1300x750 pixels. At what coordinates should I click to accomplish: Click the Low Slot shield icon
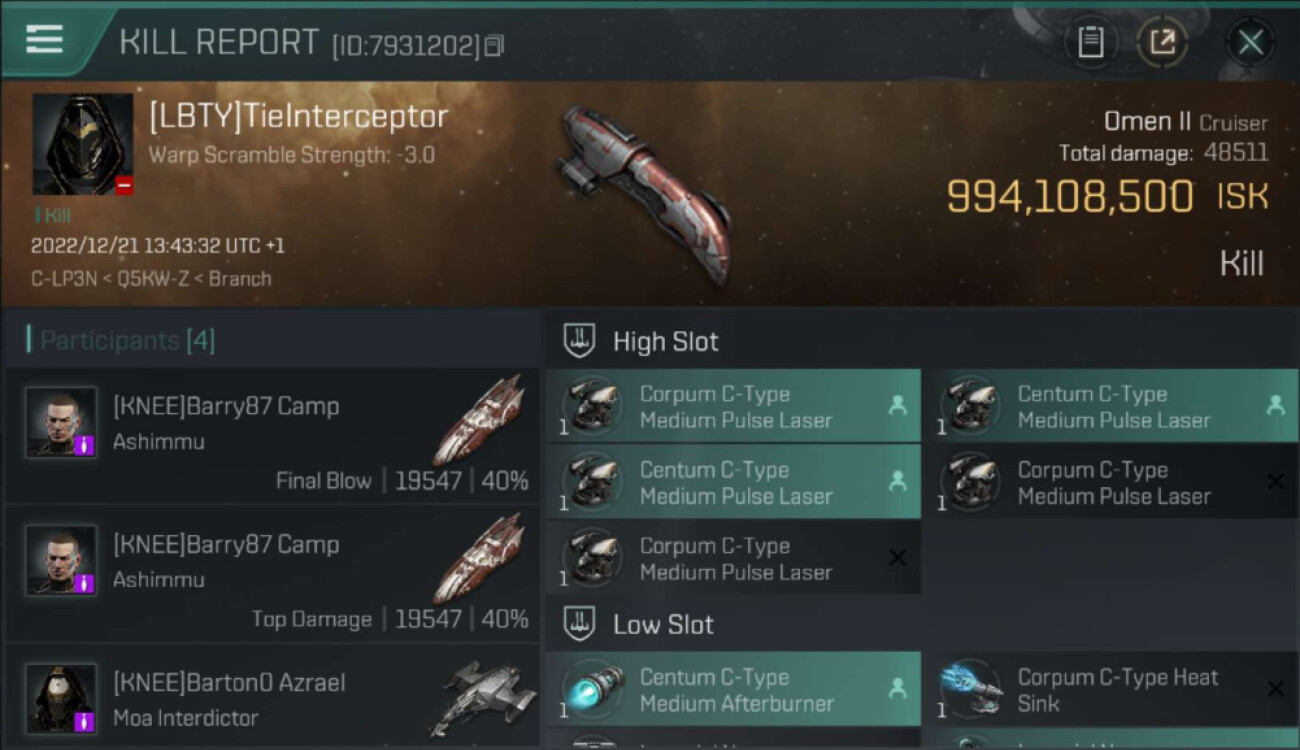[x=580, y=624]
